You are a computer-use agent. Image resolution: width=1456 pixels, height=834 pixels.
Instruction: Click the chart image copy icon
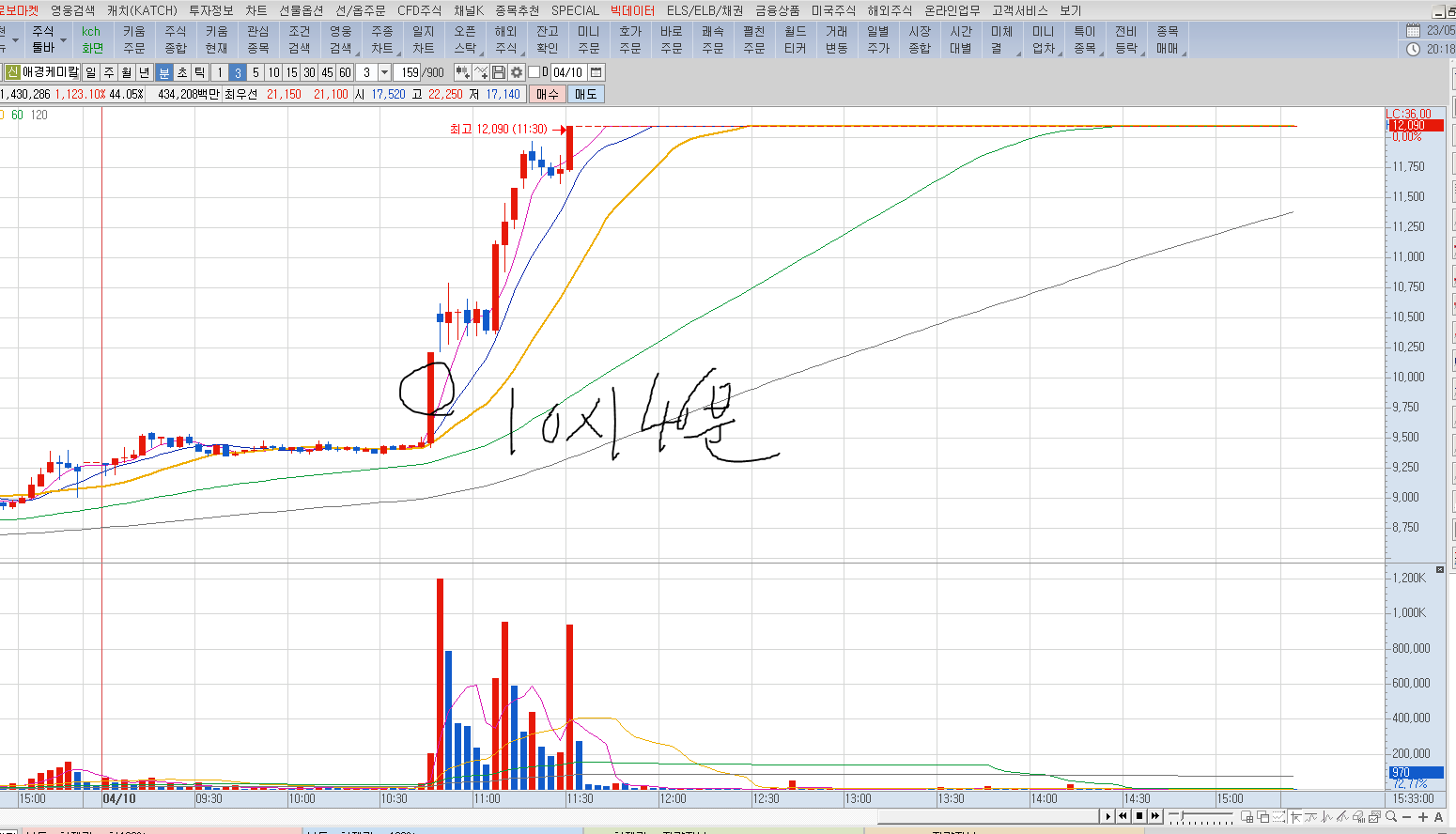[x=1375, y=816]
